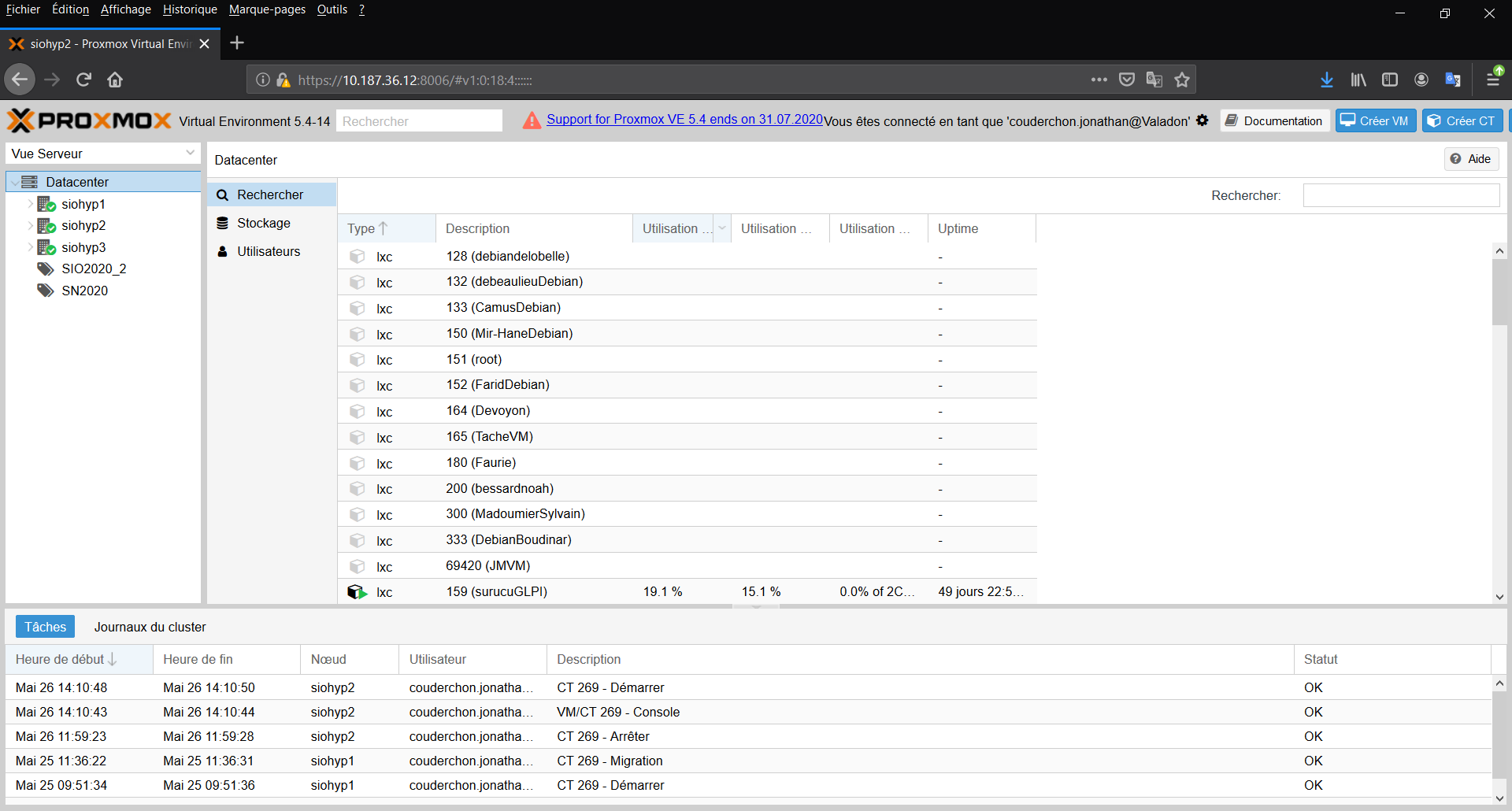Open the Firefox account icon
Image resolution: width=1512 pixels, height=811 pixels.
(x=1421, y=80)
